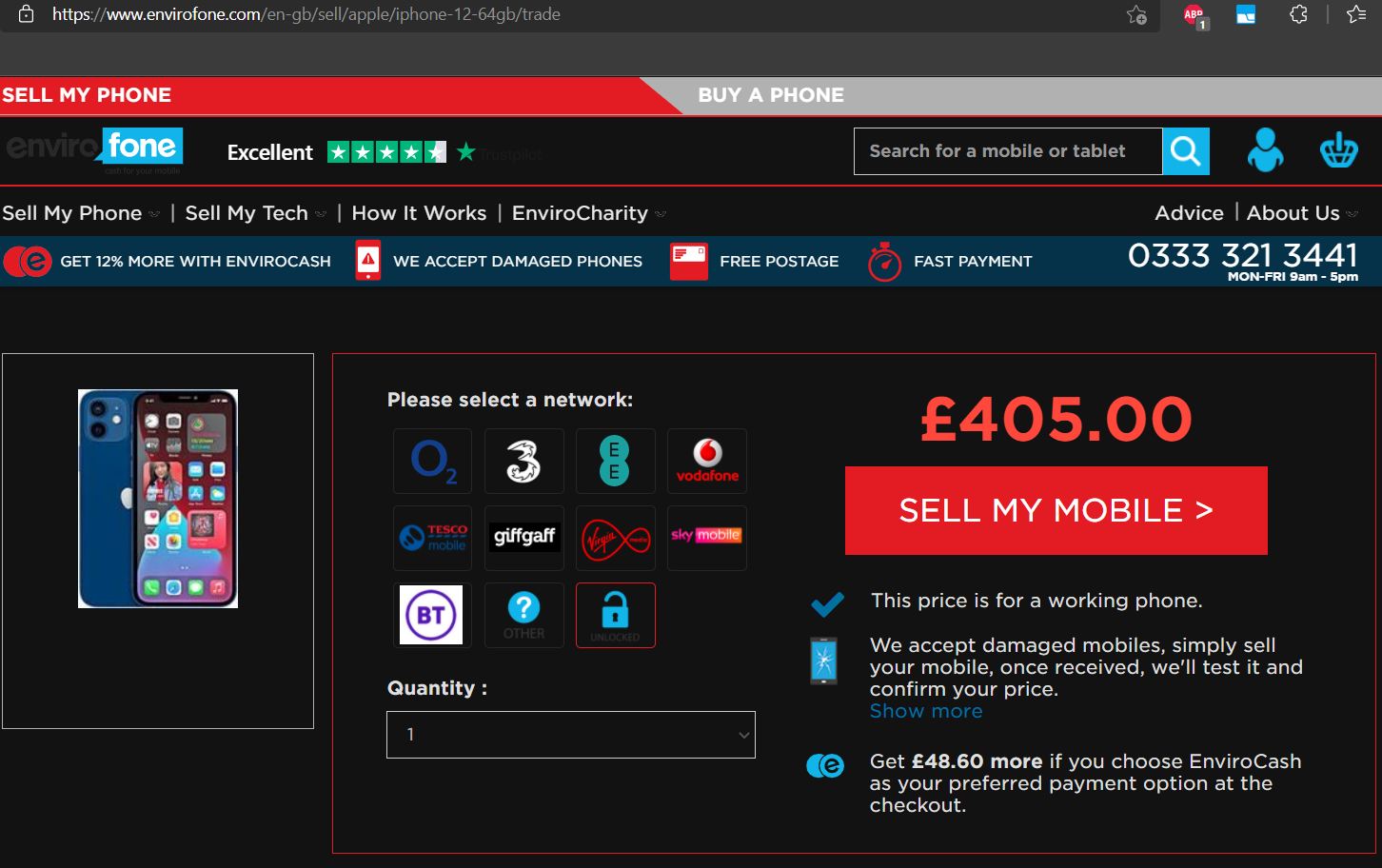
Task: Open the user account profile icon
Action: 1265,150
